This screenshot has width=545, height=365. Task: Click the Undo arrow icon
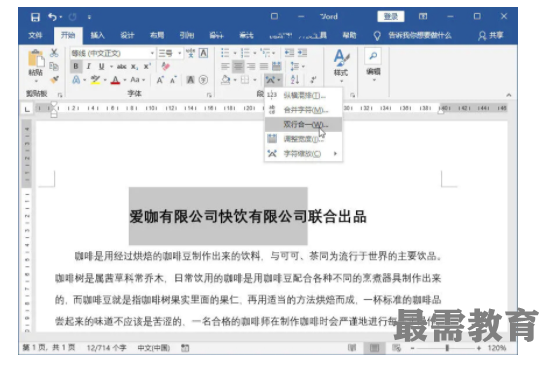tap(52, 16)
